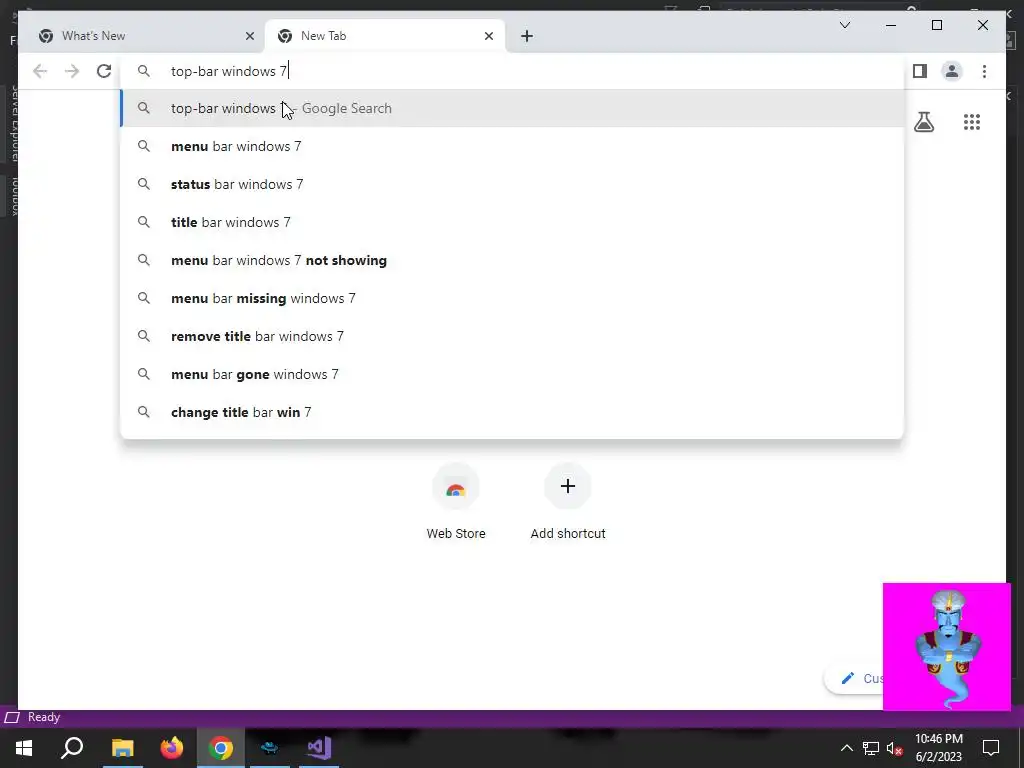Click the Chrome taskbar icon
Image resolution: width=1024 pixels, height=768 pixels.
tap(221, 748)
